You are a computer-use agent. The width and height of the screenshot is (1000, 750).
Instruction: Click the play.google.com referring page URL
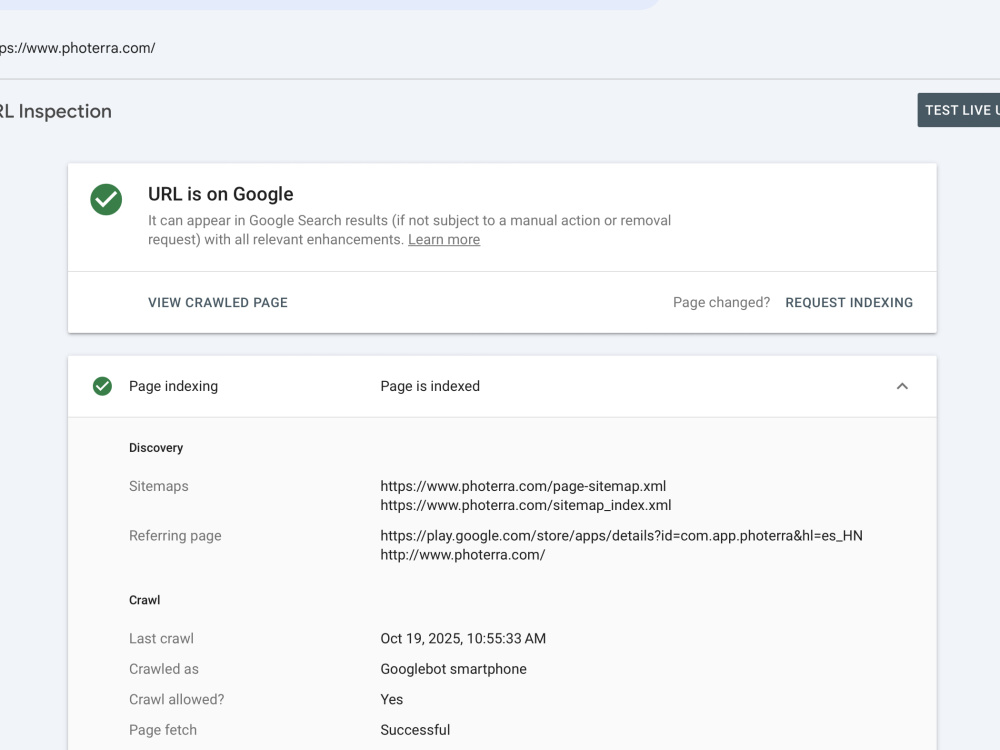coord(621,536)
